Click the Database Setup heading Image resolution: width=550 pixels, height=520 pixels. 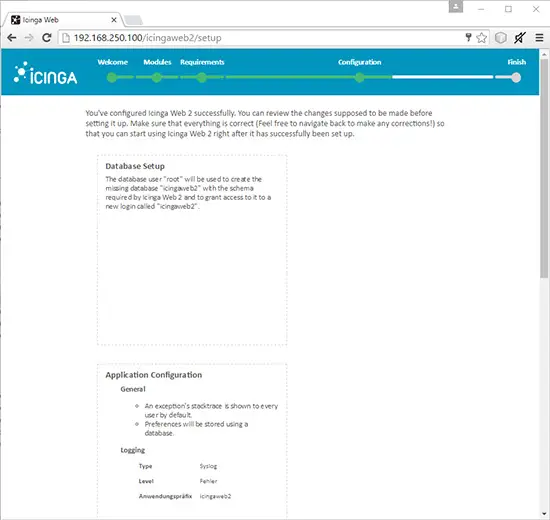click(x=135, y=166)
